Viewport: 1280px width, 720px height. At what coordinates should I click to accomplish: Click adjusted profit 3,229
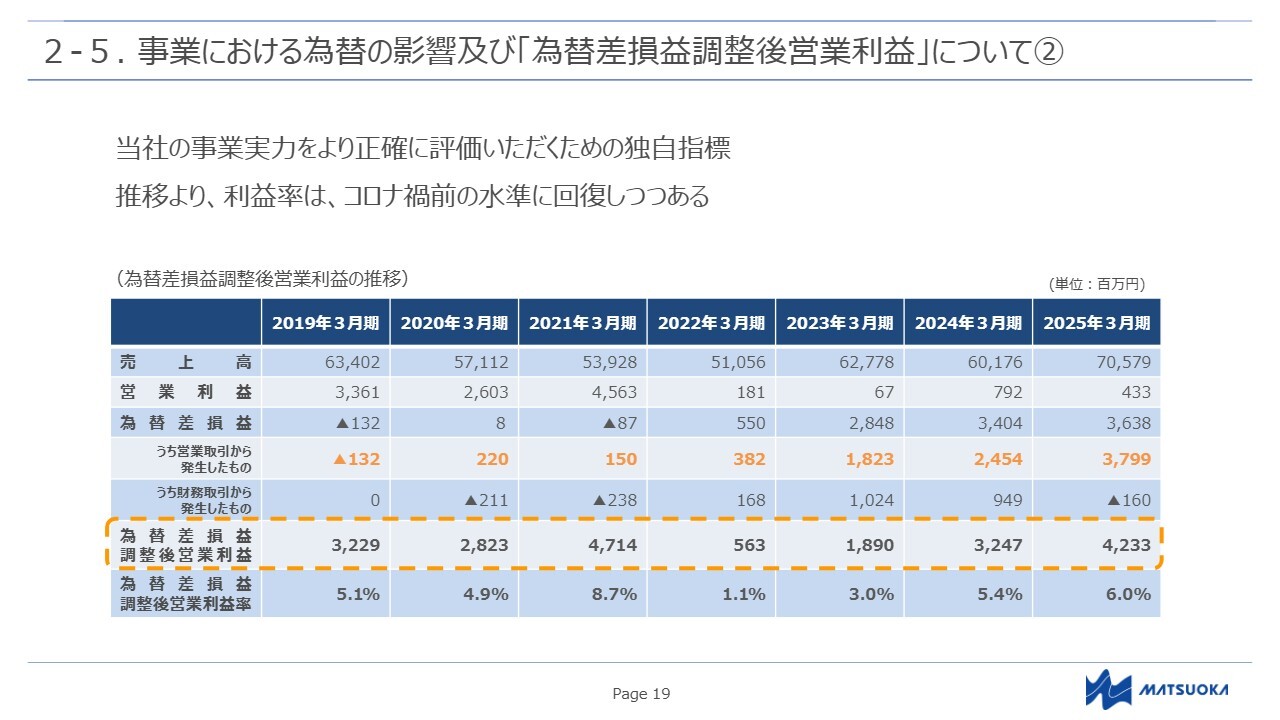(x=355, y=545)
